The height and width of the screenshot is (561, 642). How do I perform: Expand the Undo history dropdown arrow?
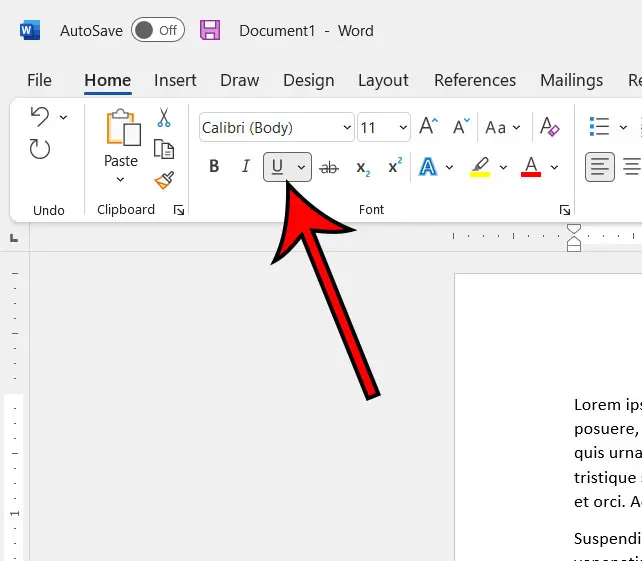(x=63, y=118)
